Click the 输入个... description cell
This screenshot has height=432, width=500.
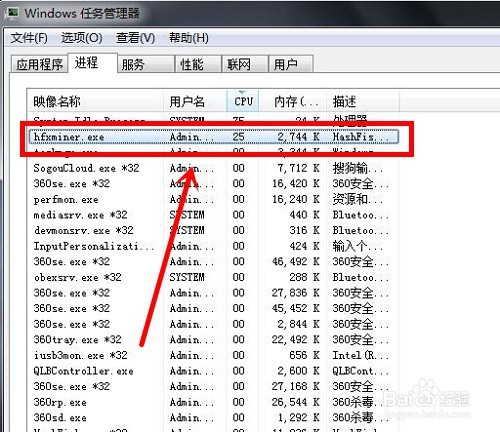358,246
